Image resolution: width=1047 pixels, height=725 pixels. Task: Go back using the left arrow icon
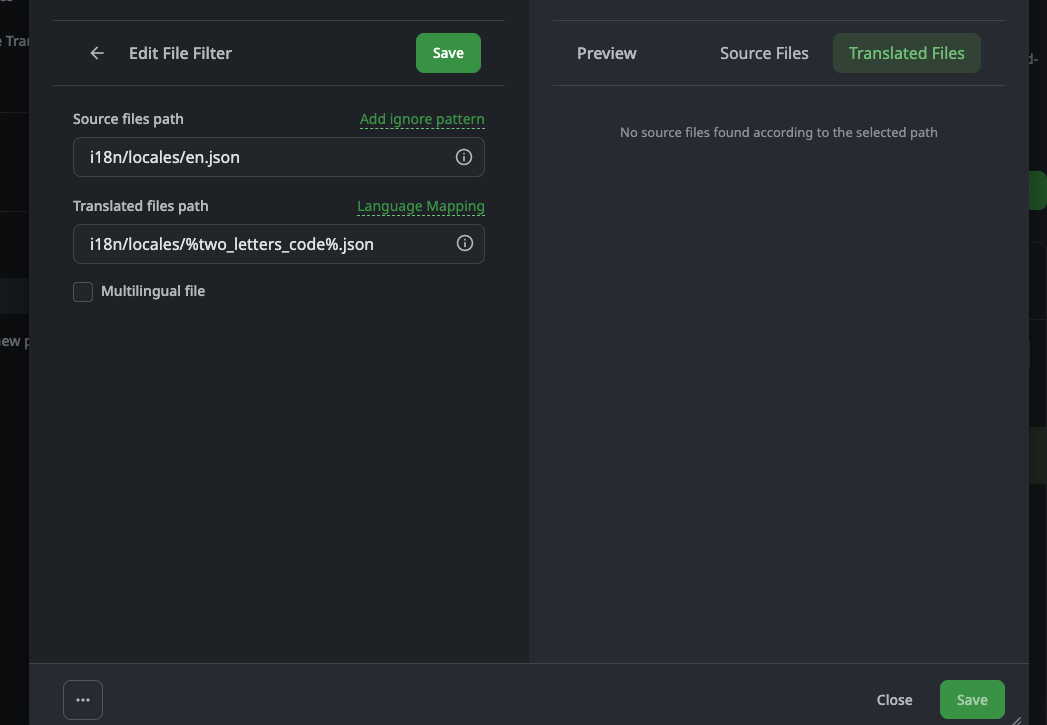97,53
